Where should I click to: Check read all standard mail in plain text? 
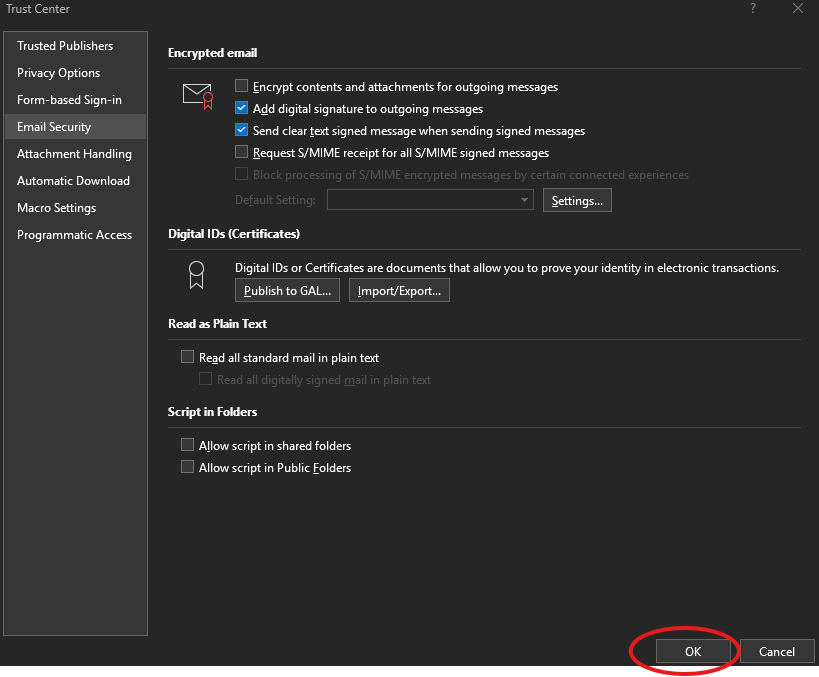click(x=187, y=356)
